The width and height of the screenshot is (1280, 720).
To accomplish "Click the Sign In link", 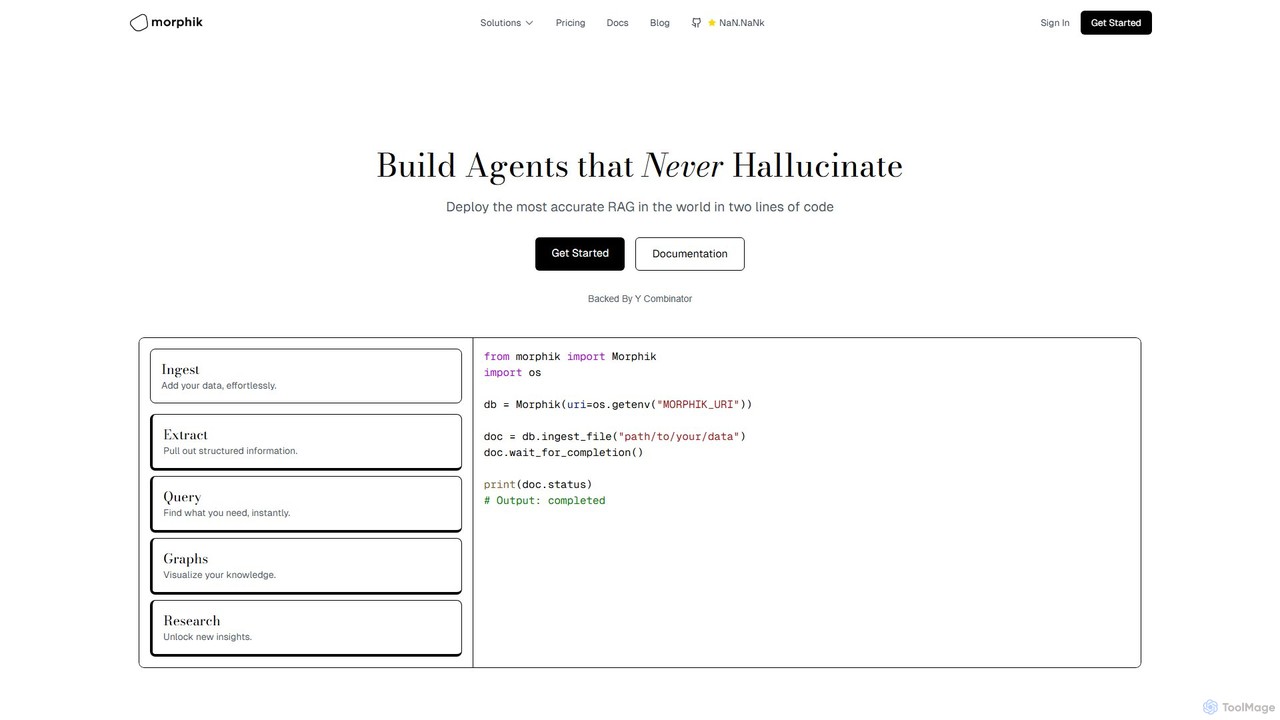I will pyautogui.click(x=1054, y=23).
